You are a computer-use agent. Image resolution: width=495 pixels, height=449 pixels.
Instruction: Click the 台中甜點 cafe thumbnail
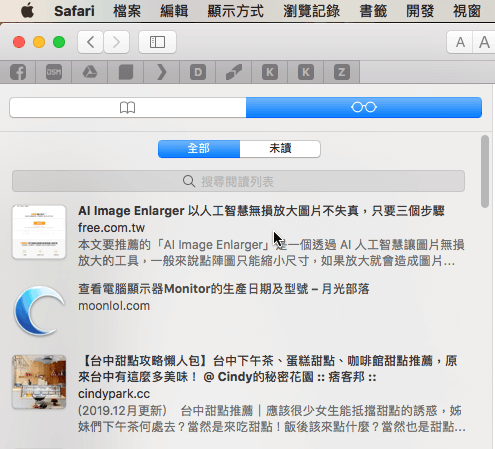39,382
